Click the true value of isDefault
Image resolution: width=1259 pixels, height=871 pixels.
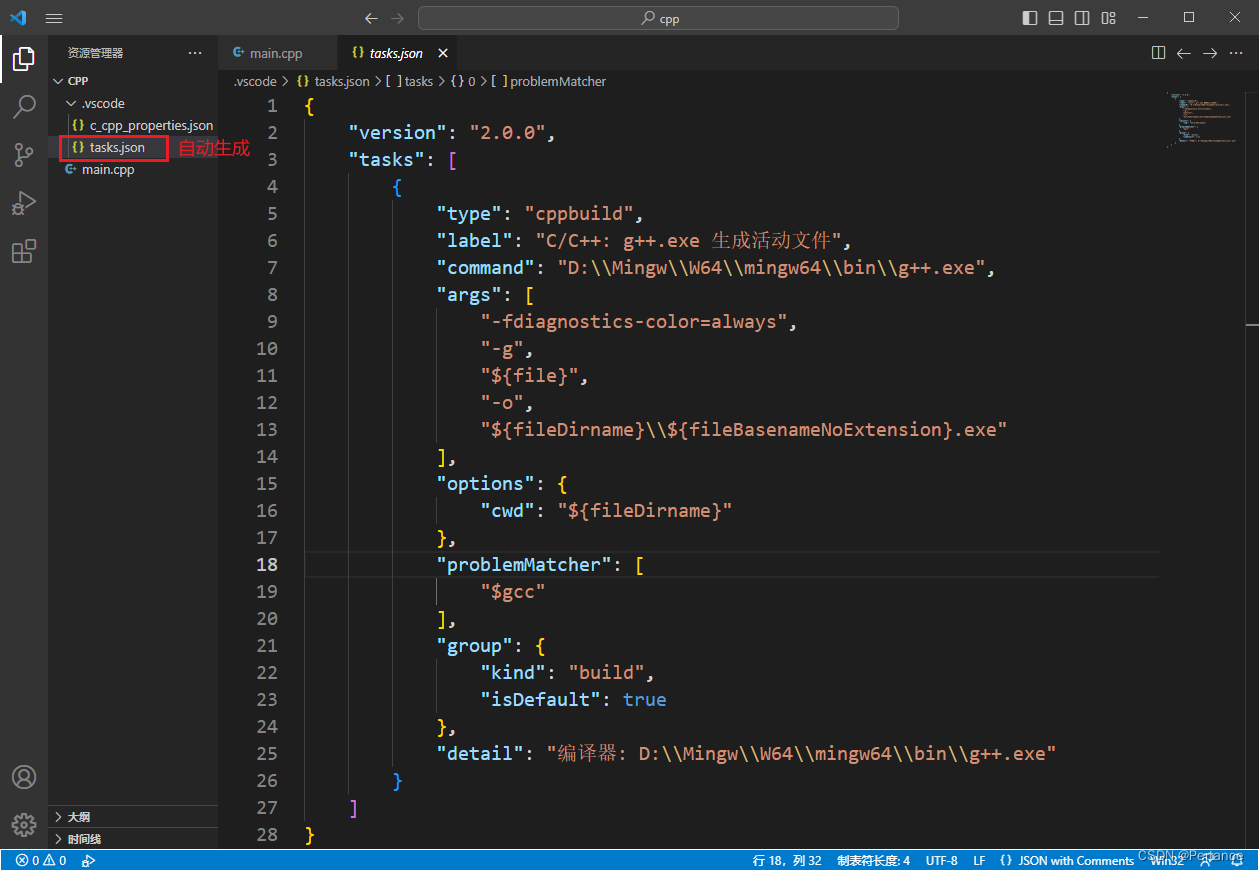pyautogui.click(x=645, y=700)
